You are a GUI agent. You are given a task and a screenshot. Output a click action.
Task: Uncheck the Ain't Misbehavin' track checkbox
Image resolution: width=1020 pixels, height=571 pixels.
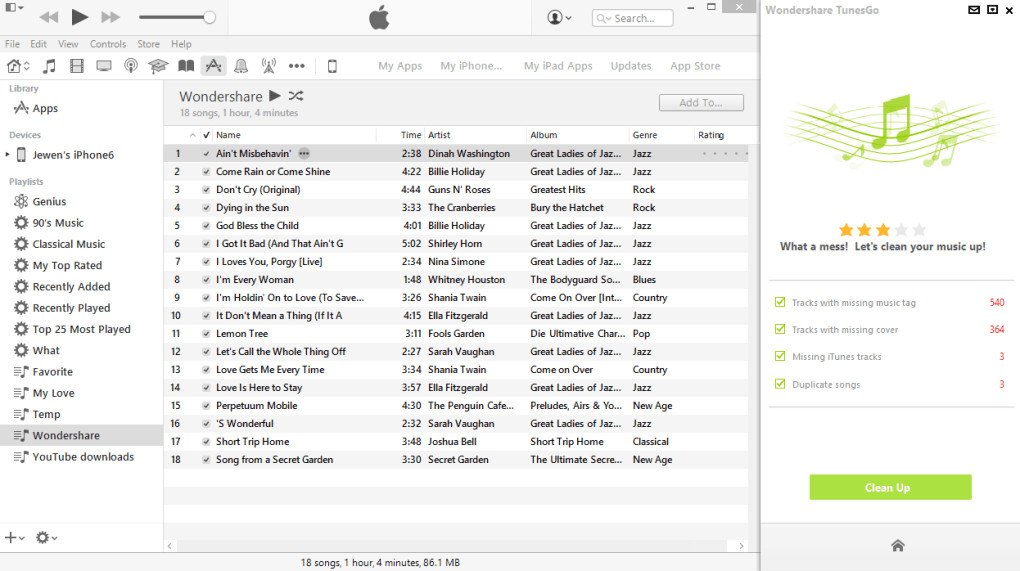[206, 154]
